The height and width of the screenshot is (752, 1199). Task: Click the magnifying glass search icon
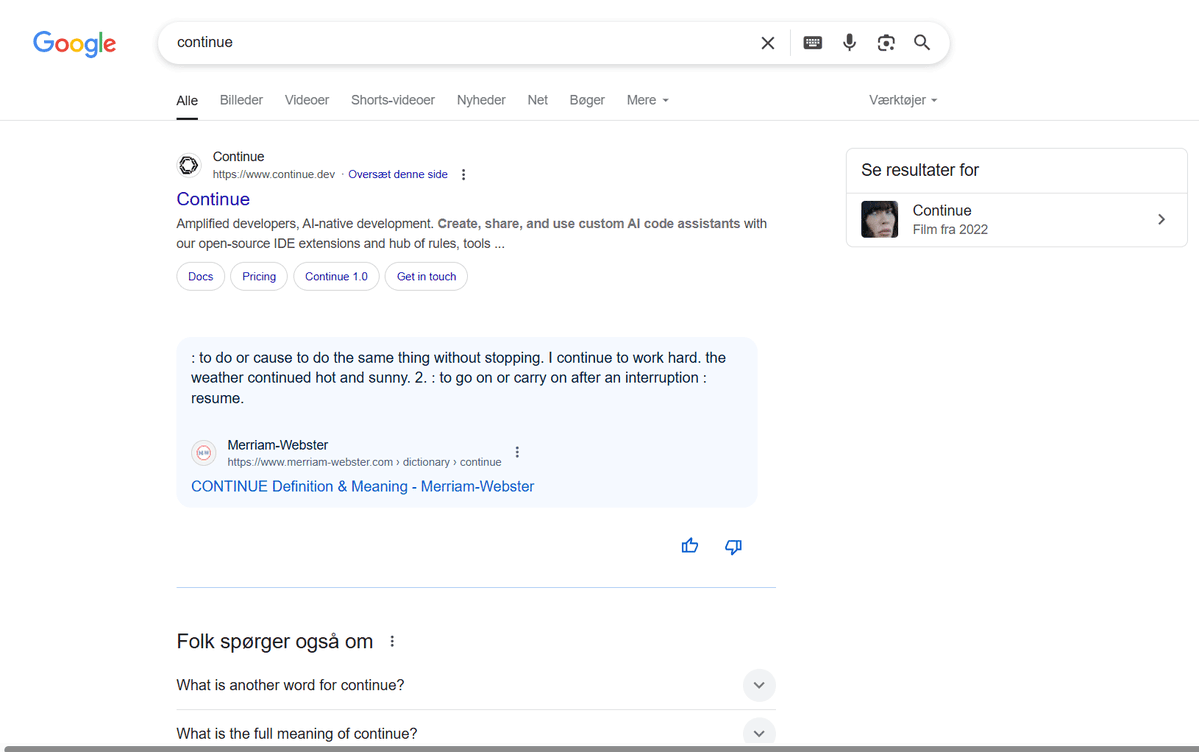(922, 43)
